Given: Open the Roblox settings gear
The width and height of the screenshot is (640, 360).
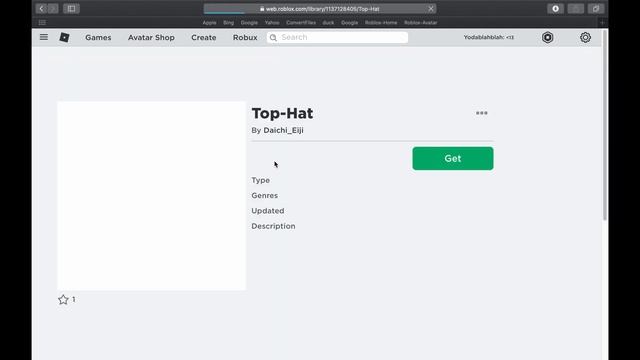Looking at the screenshot, I should 585,37.
